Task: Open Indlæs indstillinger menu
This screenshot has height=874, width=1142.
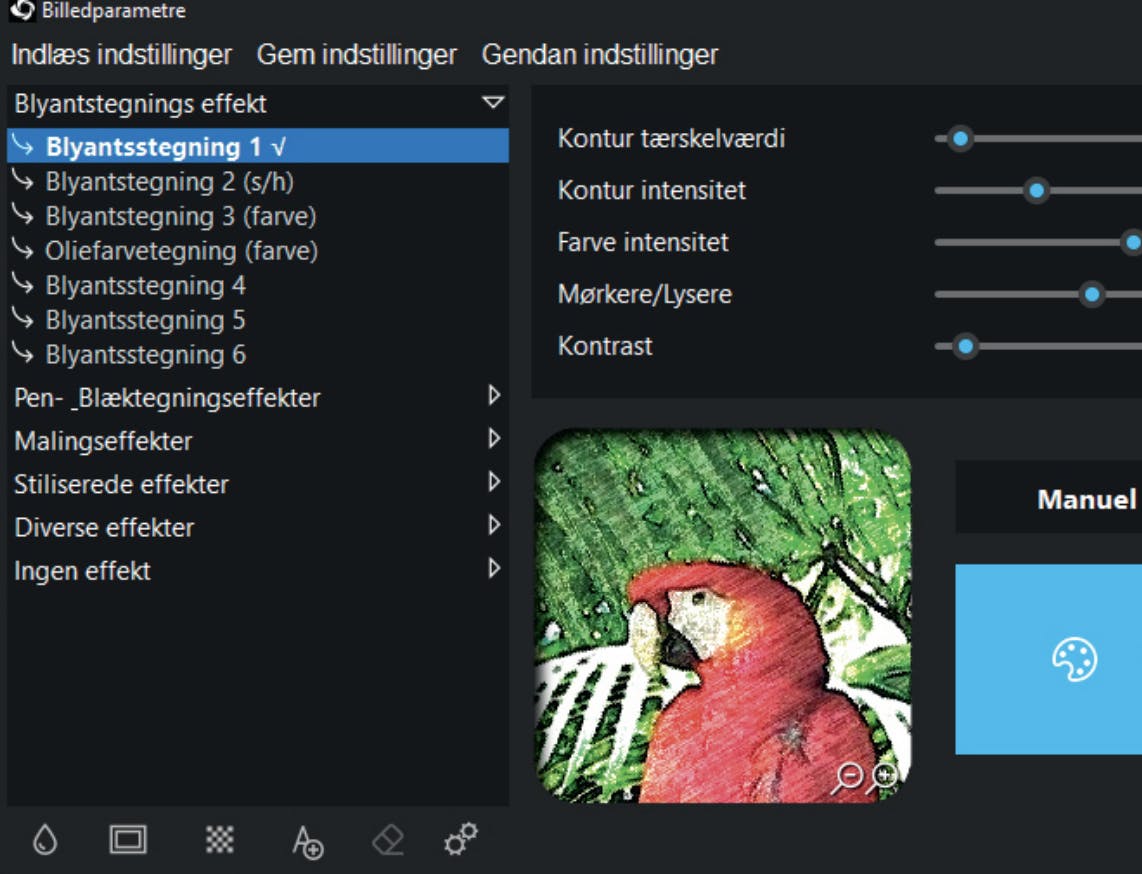Action: tap(122, 55)
